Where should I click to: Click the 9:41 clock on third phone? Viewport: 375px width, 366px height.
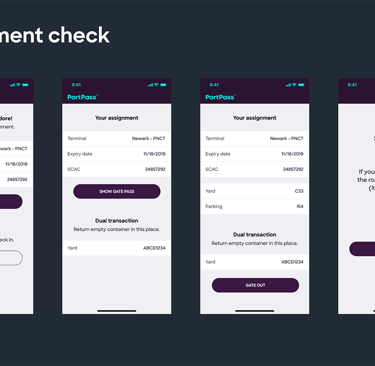(214, 85)
